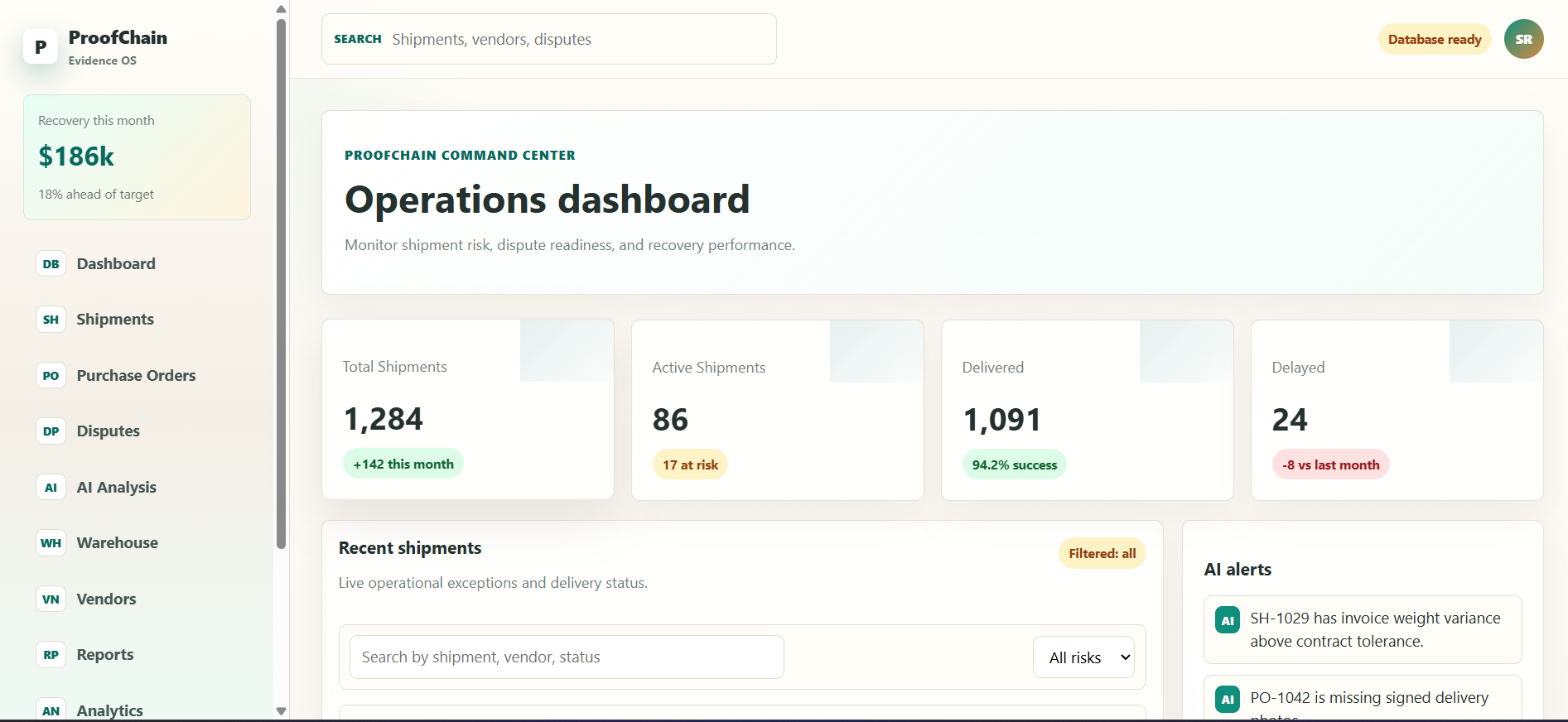Click the ProofChain P logo
1568x722 pixels.
[x=41, y=47]
